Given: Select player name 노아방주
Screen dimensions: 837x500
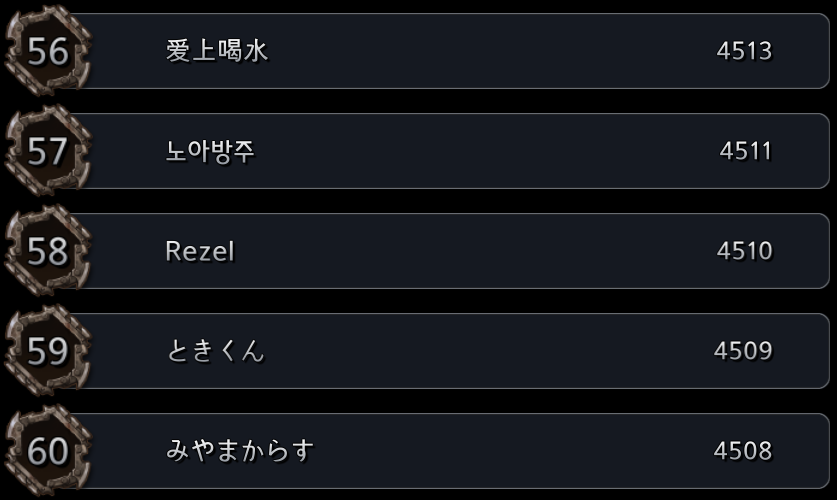Looking at the screenshot, I should 210,151.
